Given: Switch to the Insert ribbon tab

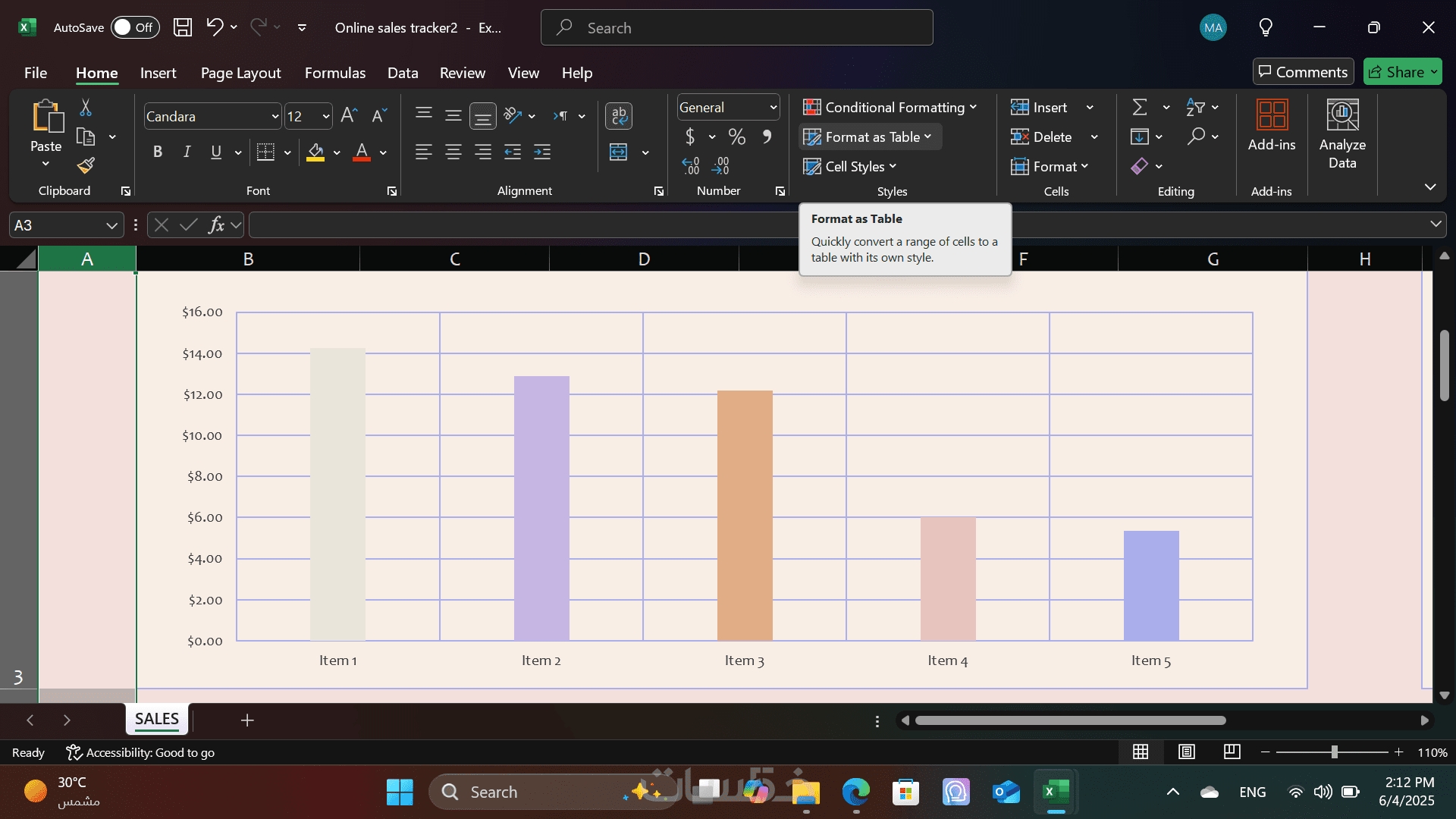Looking at the screenshot, I should (158, 73).
